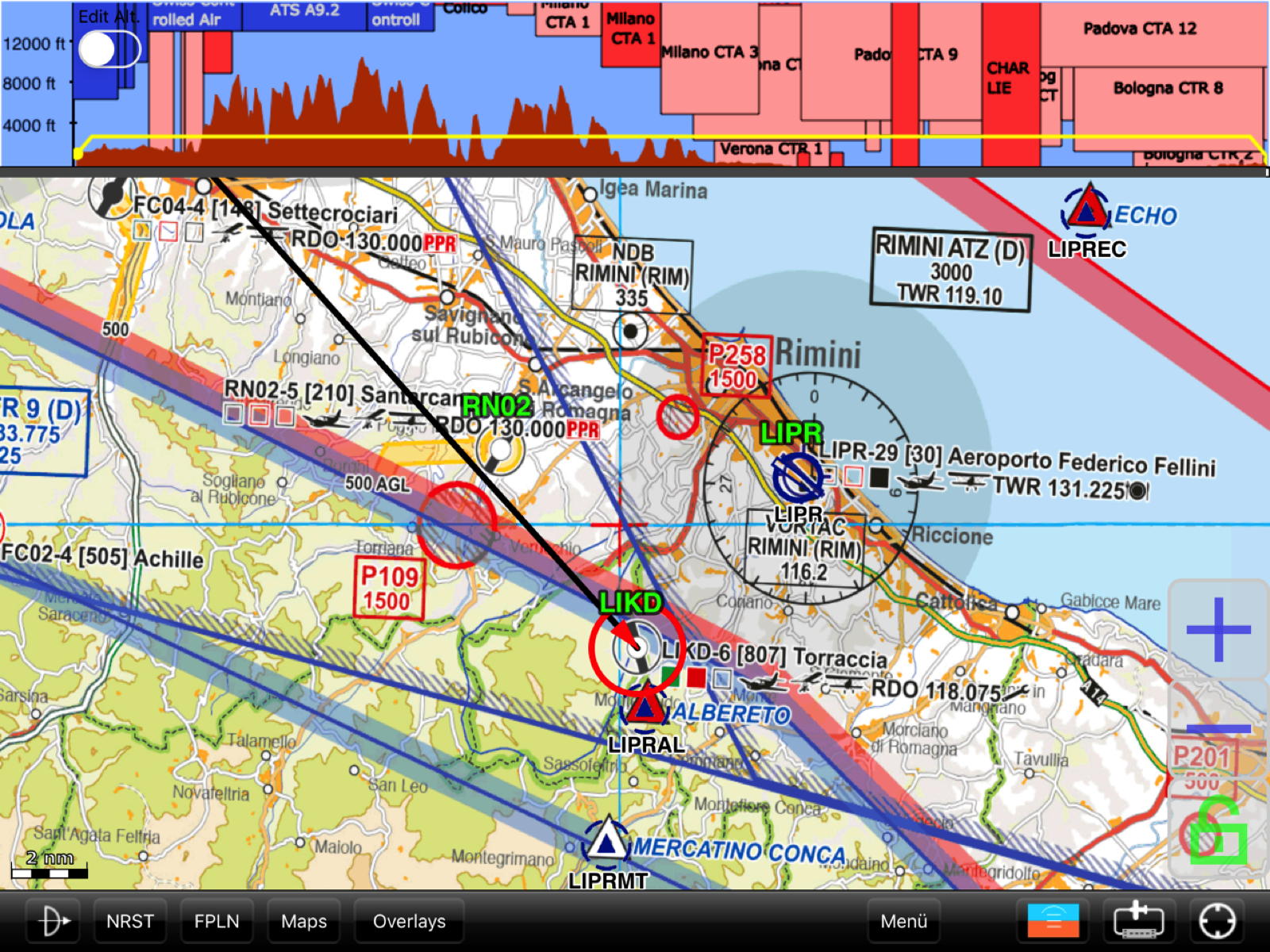Zoom in with the plus button

tap(1218, 630)
